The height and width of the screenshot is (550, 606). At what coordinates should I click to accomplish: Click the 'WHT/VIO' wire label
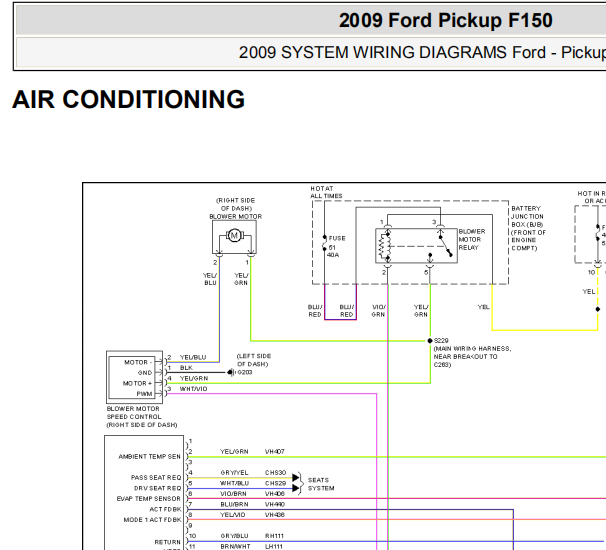193,389
